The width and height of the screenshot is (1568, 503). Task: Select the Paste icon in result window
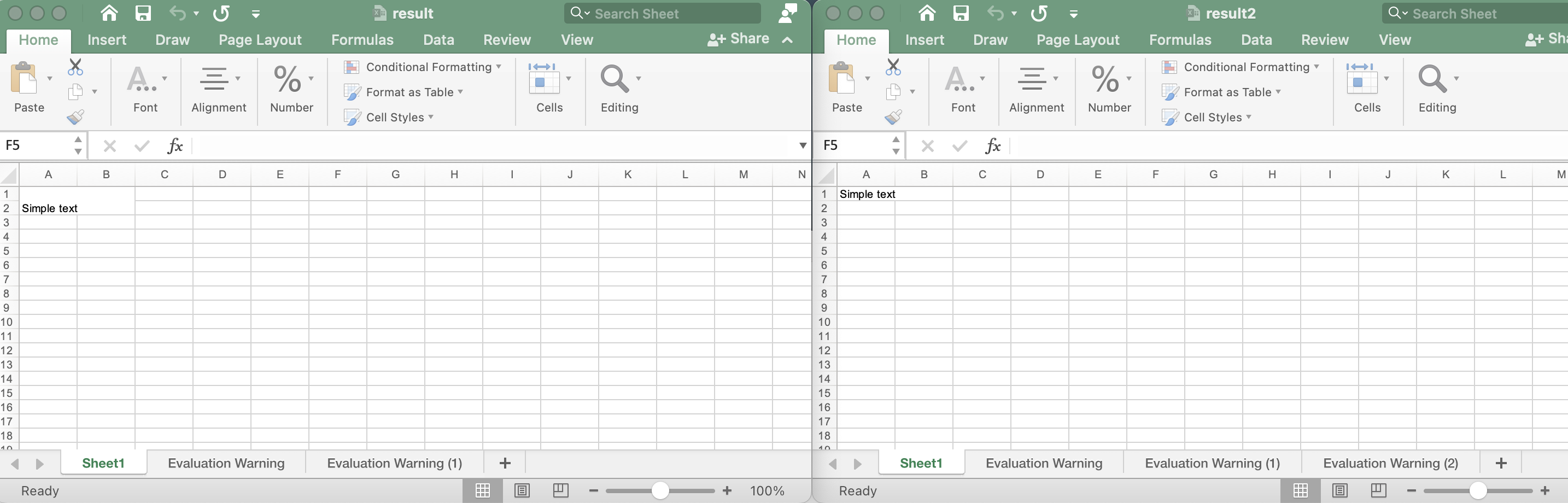click(x=29, y=85)
